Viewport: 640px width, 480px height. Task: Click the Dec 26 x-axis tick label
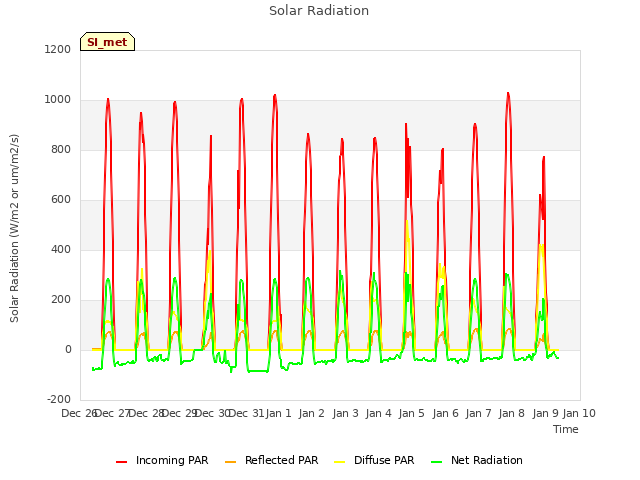pyautogui.click(x=80, y=413)
